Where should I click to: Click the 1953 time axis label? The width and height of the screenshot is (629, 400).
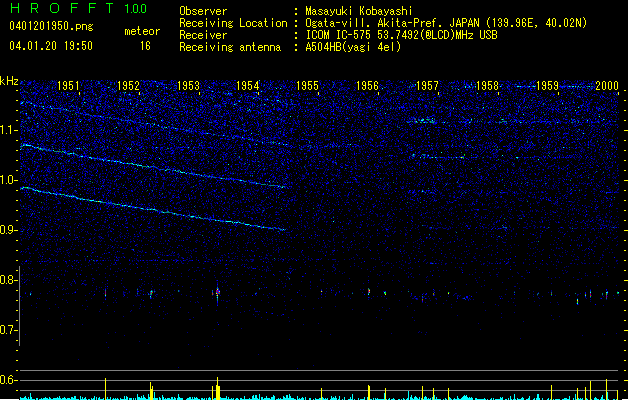(188, 86)
